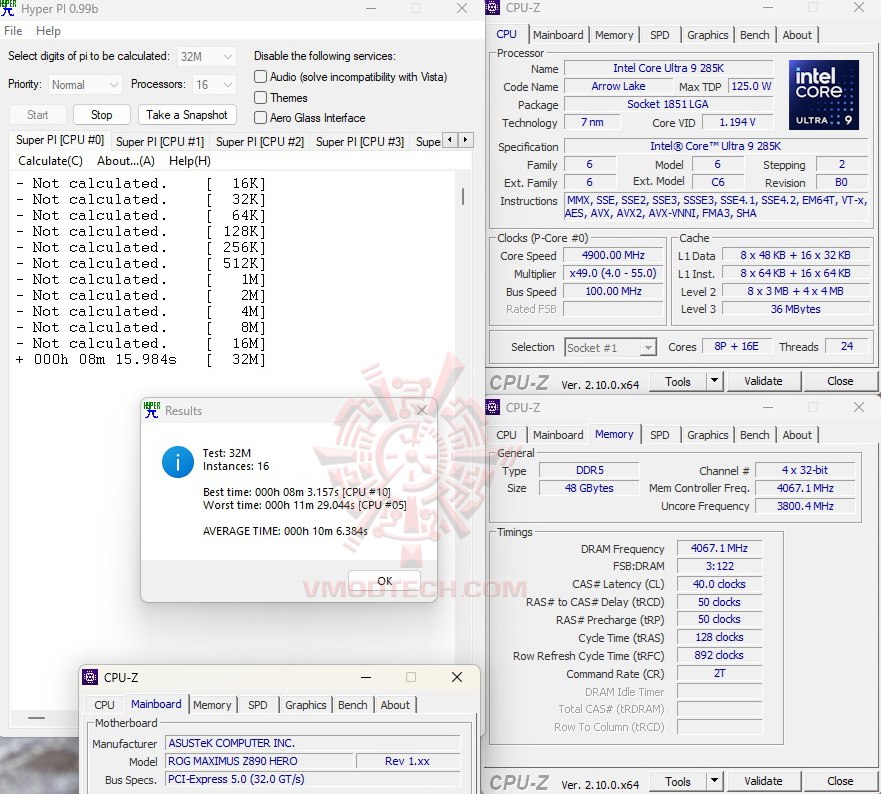Click the Stop button in Hyper PI
The image size is (881, 794).
click(x=102, y=115)
